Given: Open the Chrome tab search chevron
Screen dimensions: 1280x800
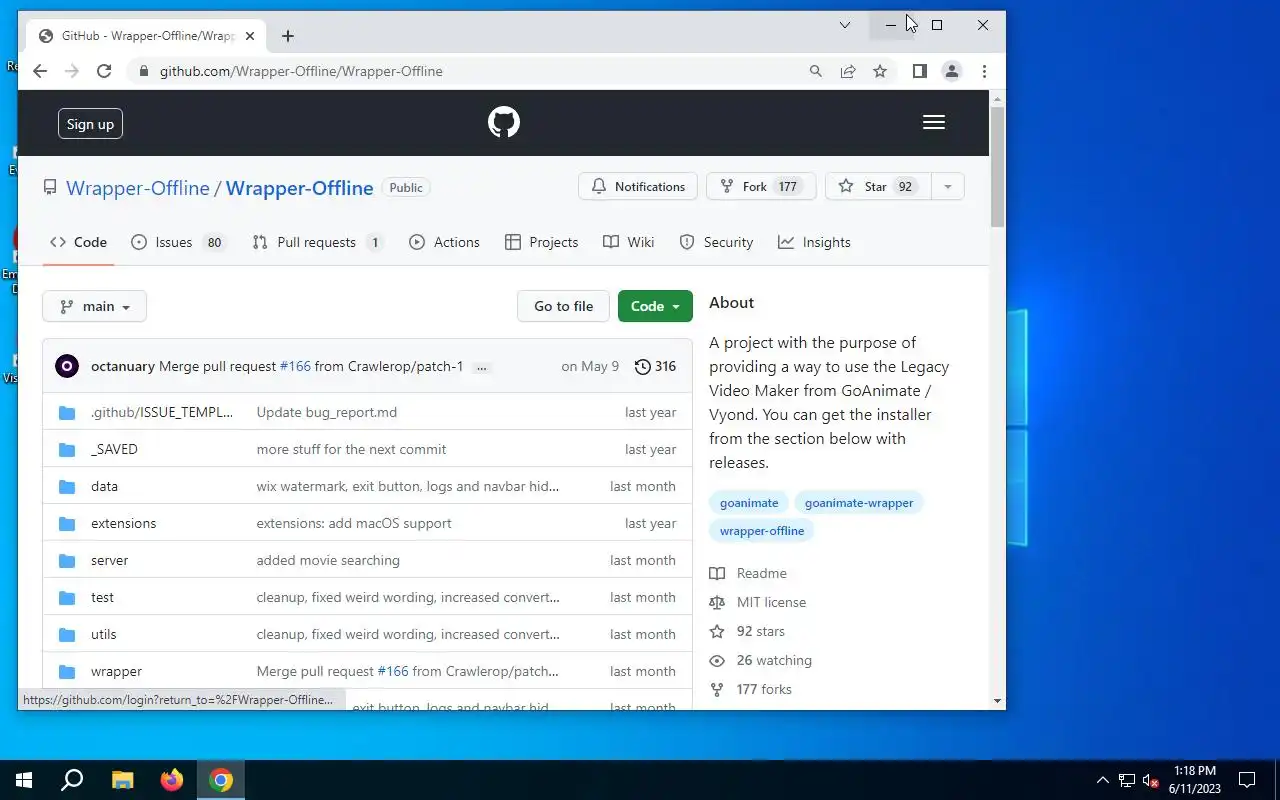Looking at the screenshot, I should click(844, 25).
